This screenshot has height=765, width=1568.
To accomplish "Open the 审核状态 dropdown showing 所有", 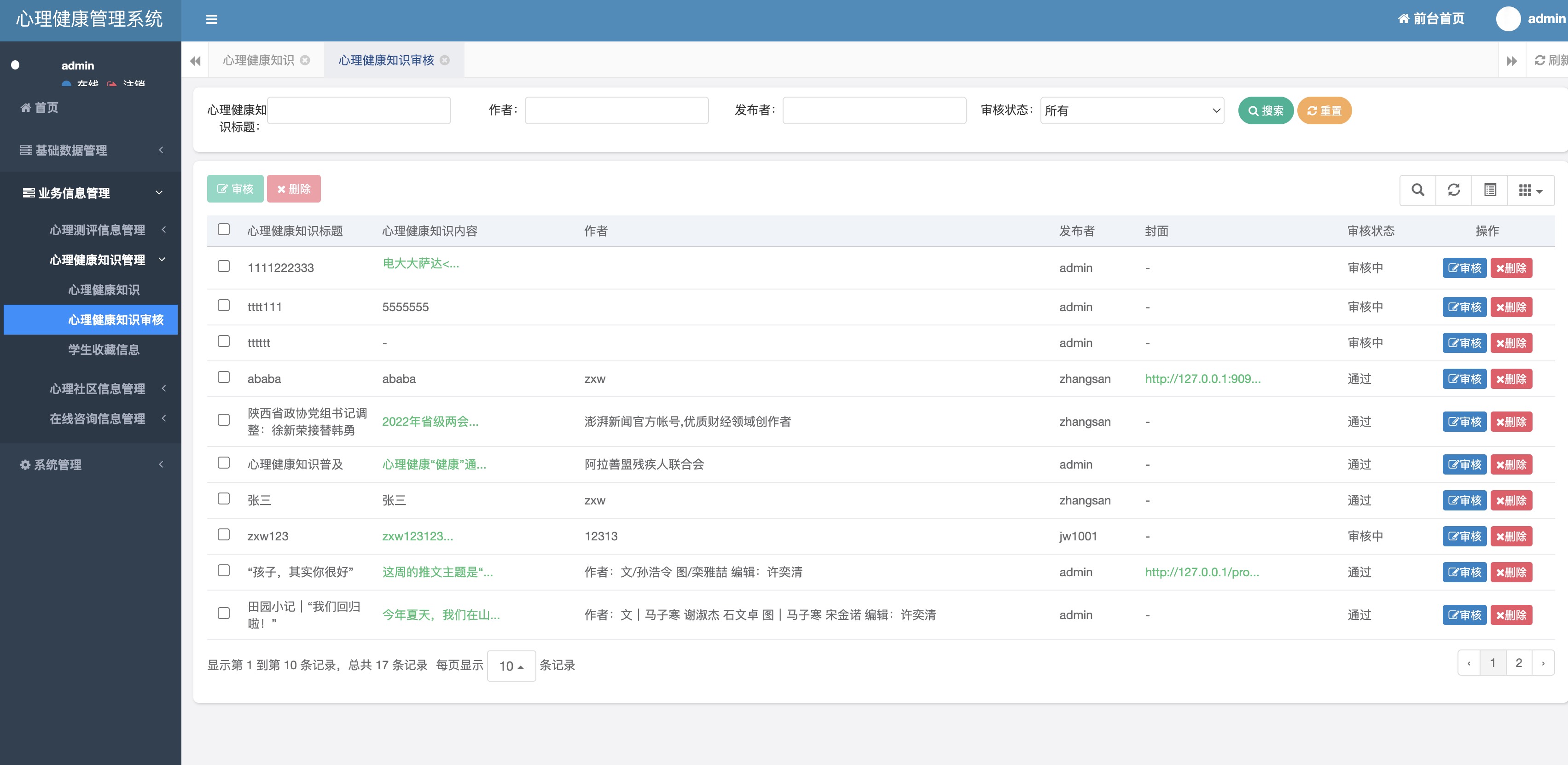I will 1132,111.
